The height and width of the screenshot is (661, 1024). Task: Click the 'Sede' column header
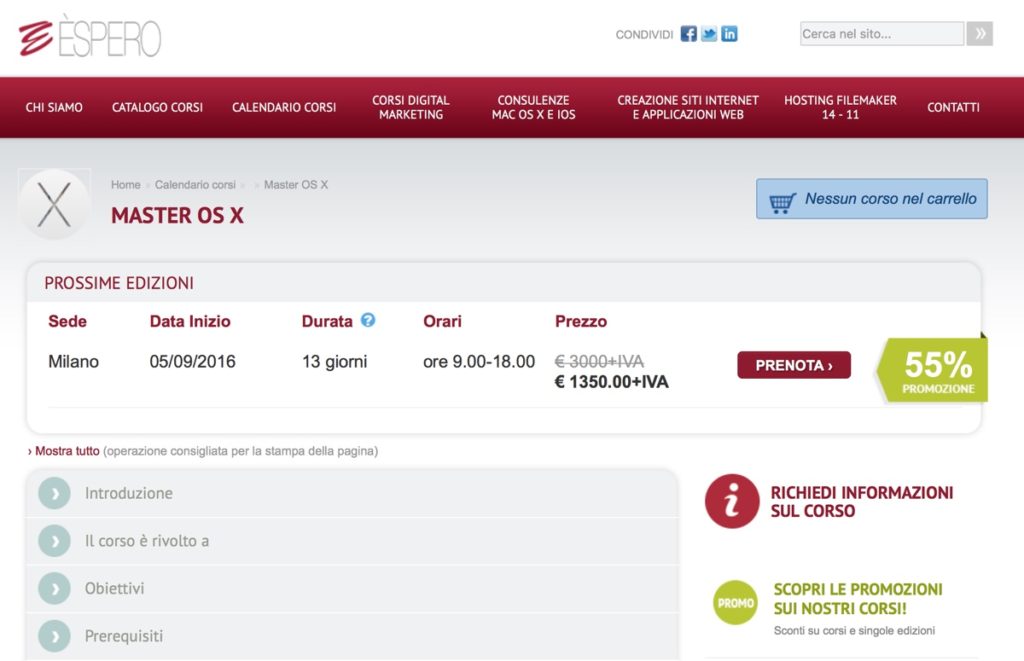pyautogui.click(x=67, y=321)
